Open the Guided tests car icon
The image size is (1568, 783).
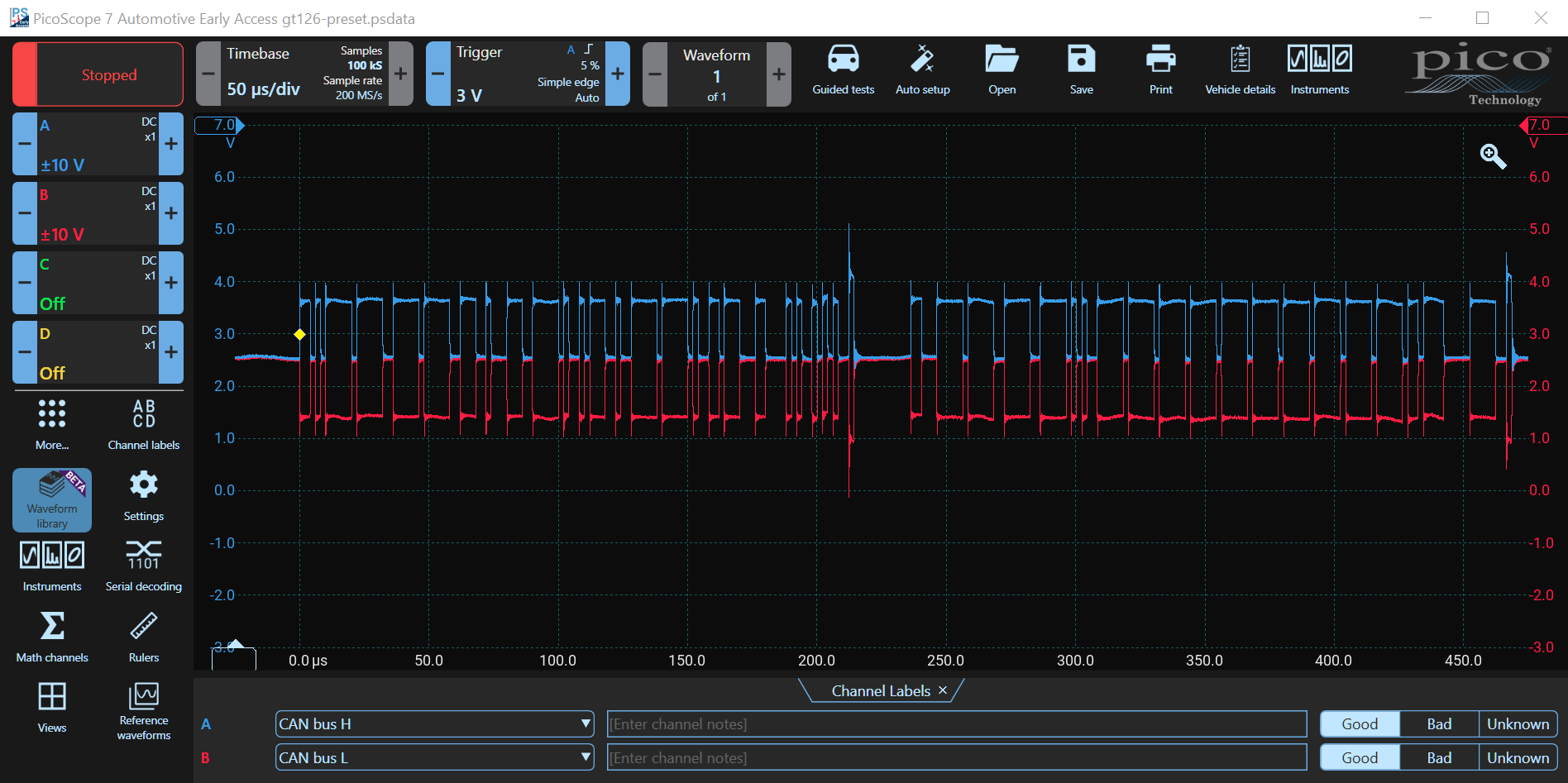pyautogui.click(x=843, y=60)
